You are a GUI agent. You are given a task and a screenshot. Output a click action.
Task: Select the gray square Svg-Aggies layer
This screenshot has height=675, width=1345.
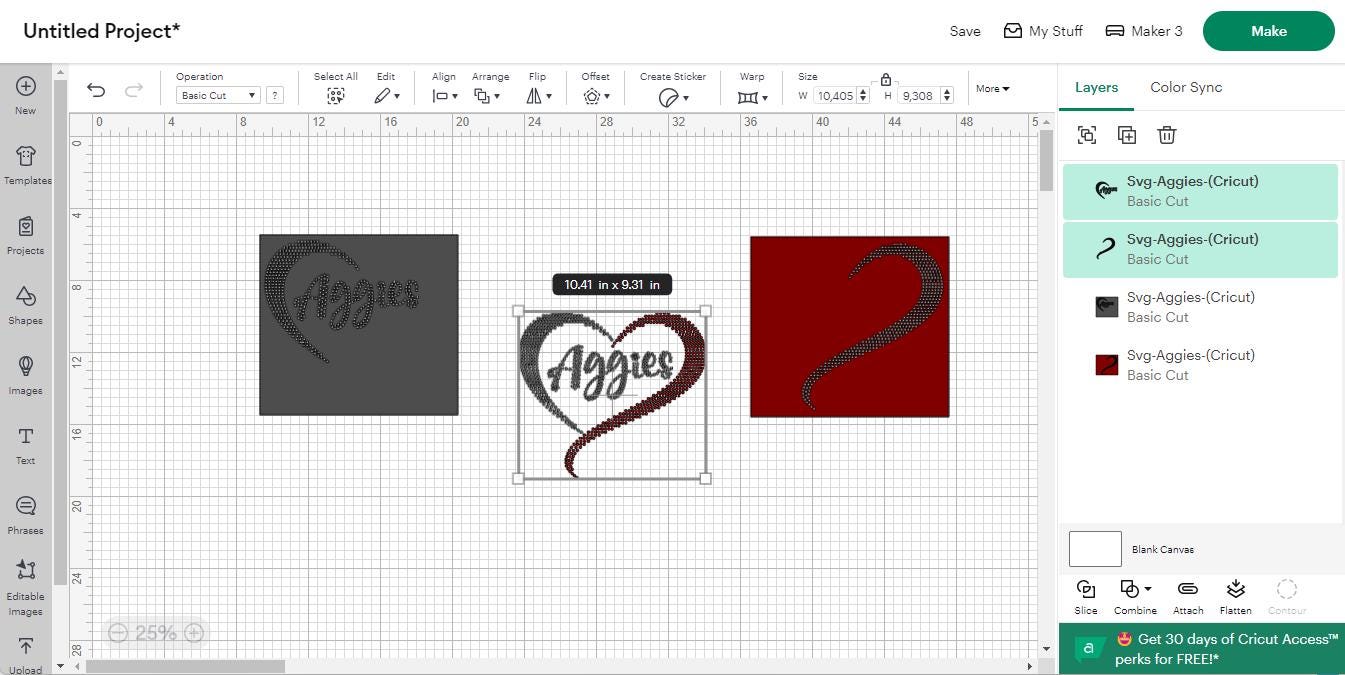tap(1200, 307)
